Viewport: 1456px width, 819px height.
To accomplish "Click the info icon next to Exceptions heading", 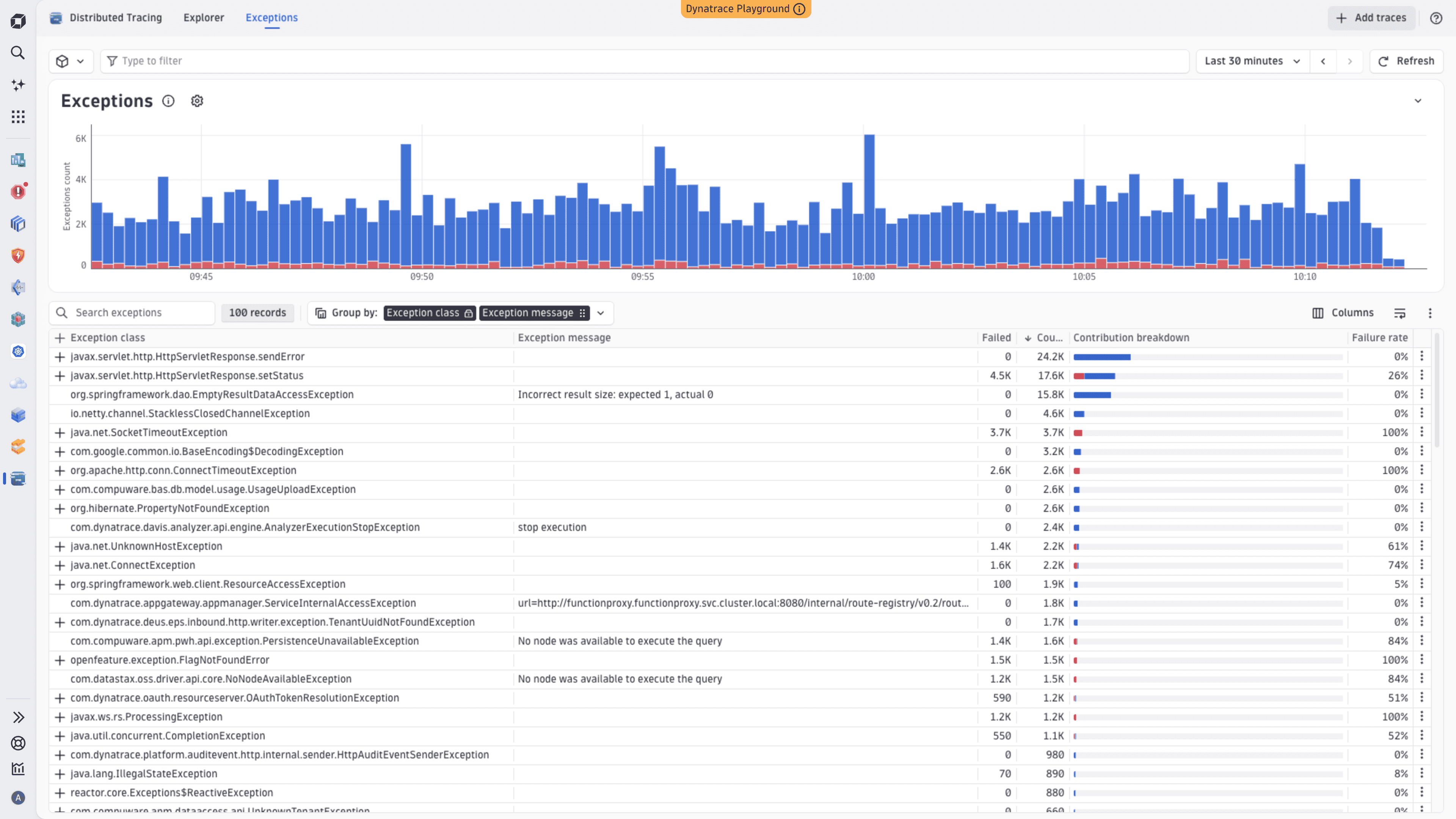I will (x=168, y=101).
